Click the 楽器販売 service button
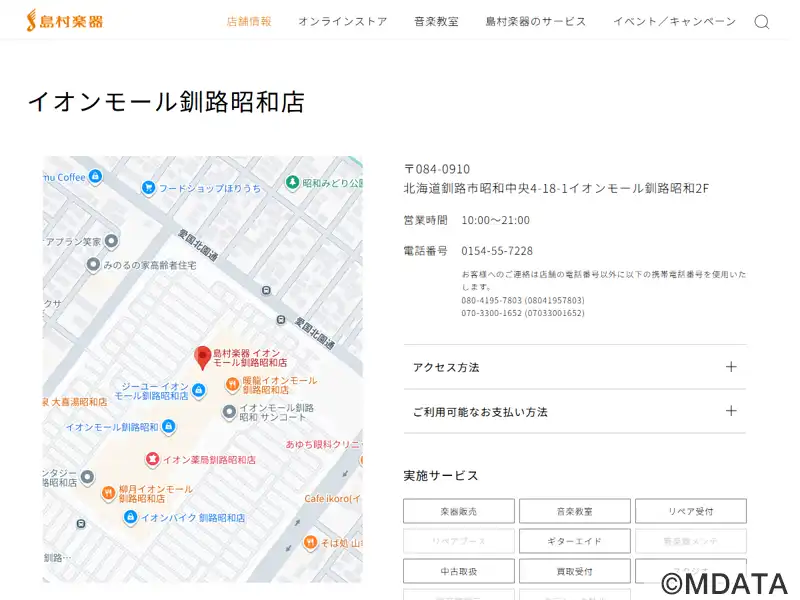The image size is (800, 600). pos(459,511)
